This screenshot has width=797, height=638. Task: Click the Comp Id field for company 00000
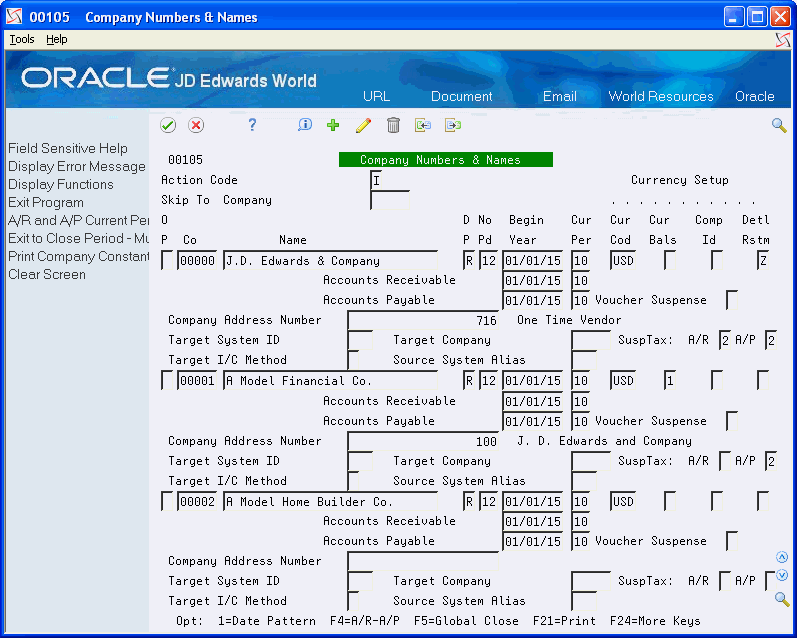(x=717, y=260)
